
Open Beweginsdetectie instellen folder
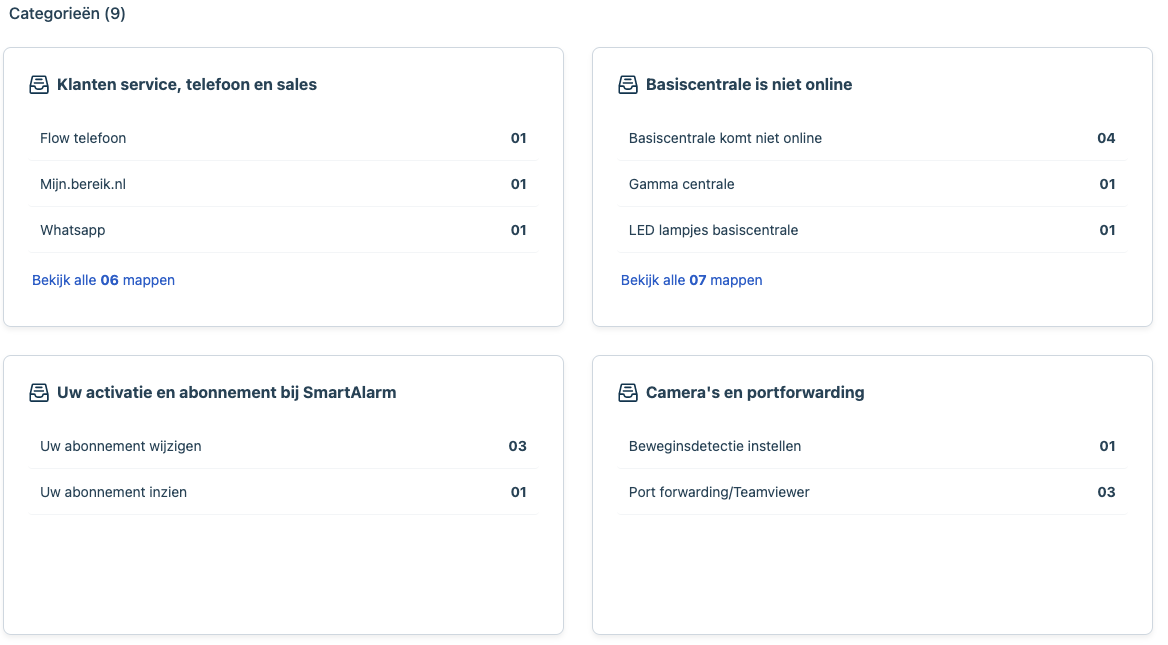(715, 446)
